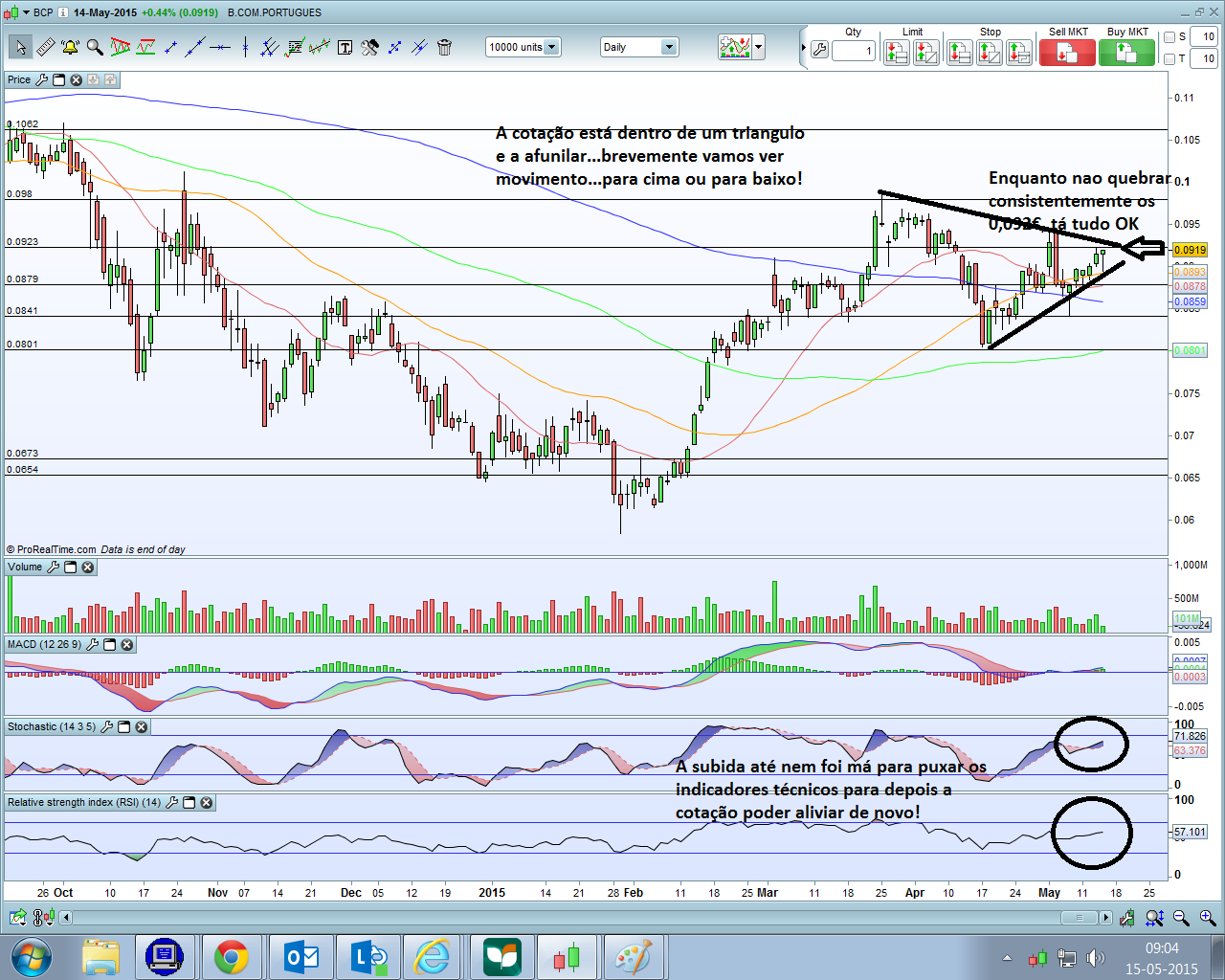This screenshot has height=980, width=1225.
Task: Open MACD indicator wrench settings
Action: pyautogui.click(x=92, y=645)
